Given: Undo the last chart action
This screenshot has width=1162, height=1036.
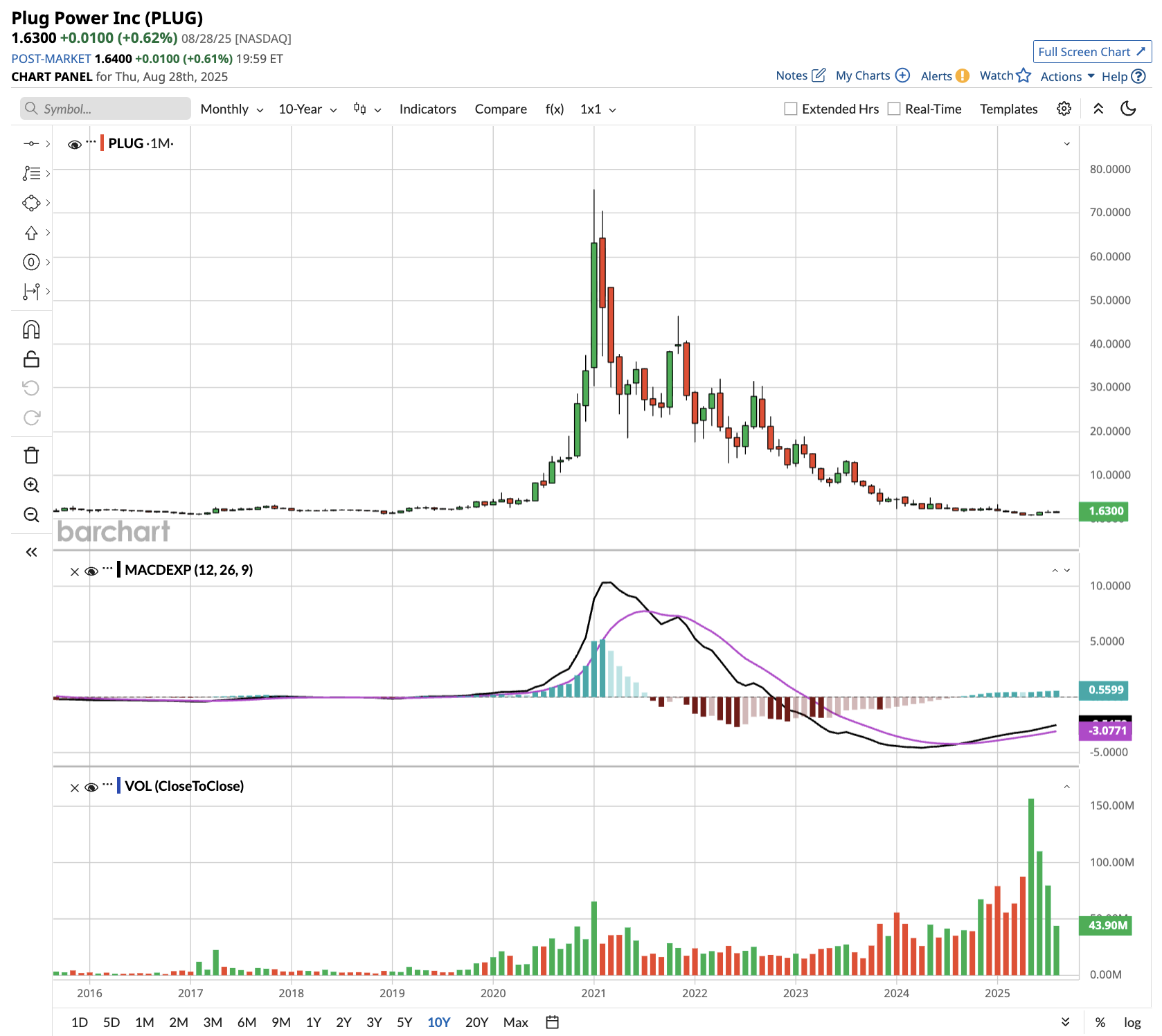Looking at the screenshot, I should 31,388.
